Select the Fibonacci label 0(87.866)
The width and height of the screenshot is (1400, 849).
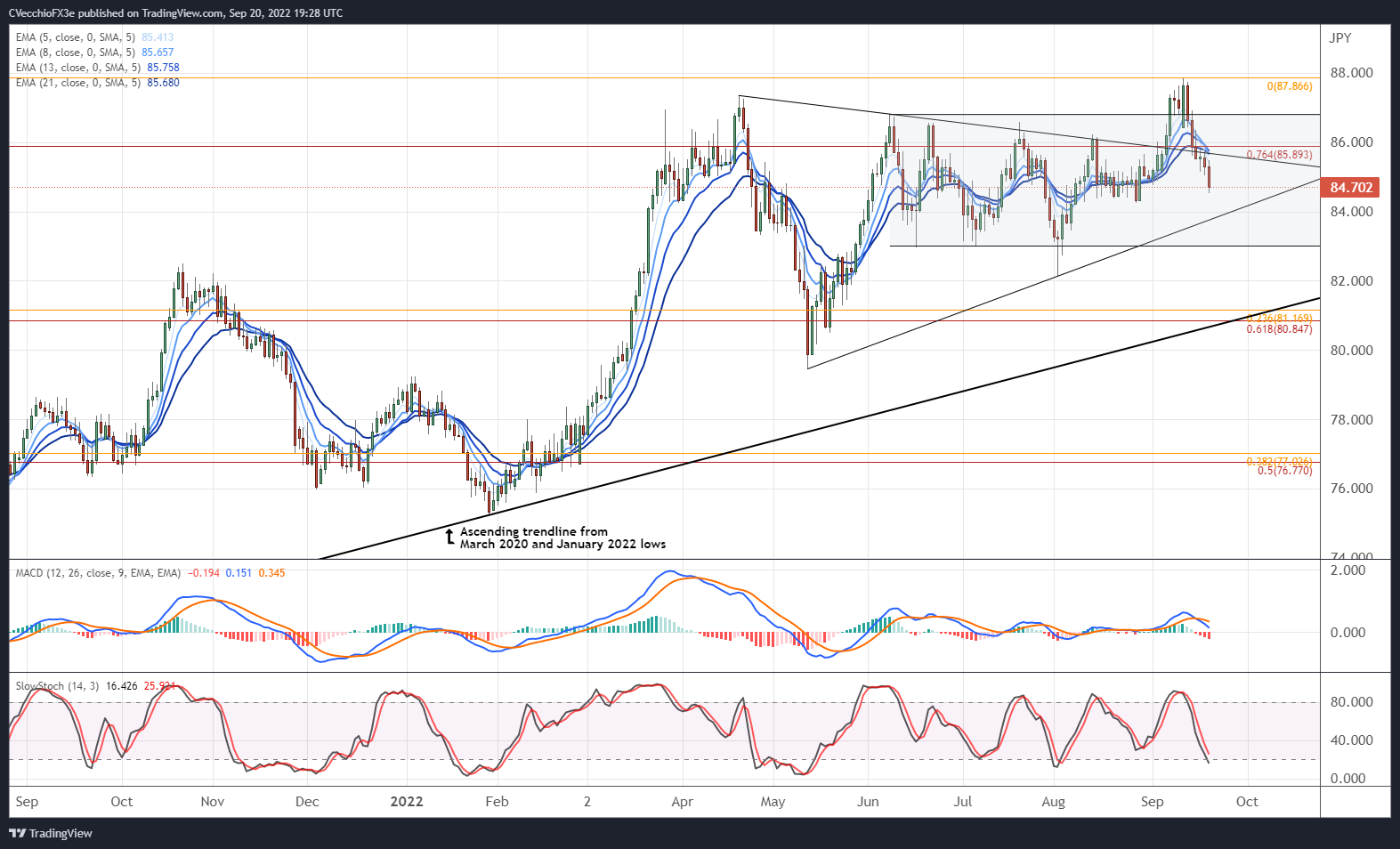point(1290,86)
